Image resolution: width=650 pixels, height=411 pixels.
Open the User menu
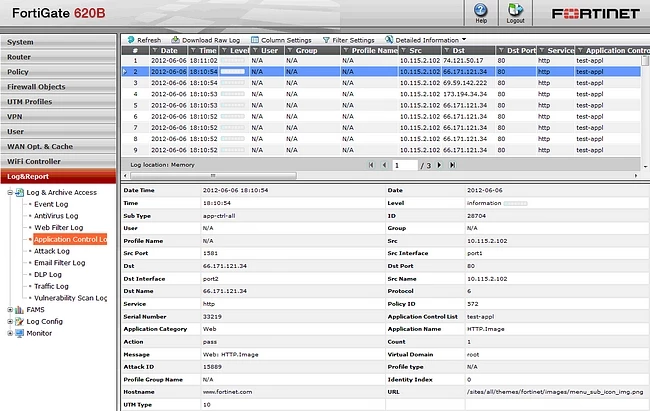click(x=58, y=131)
